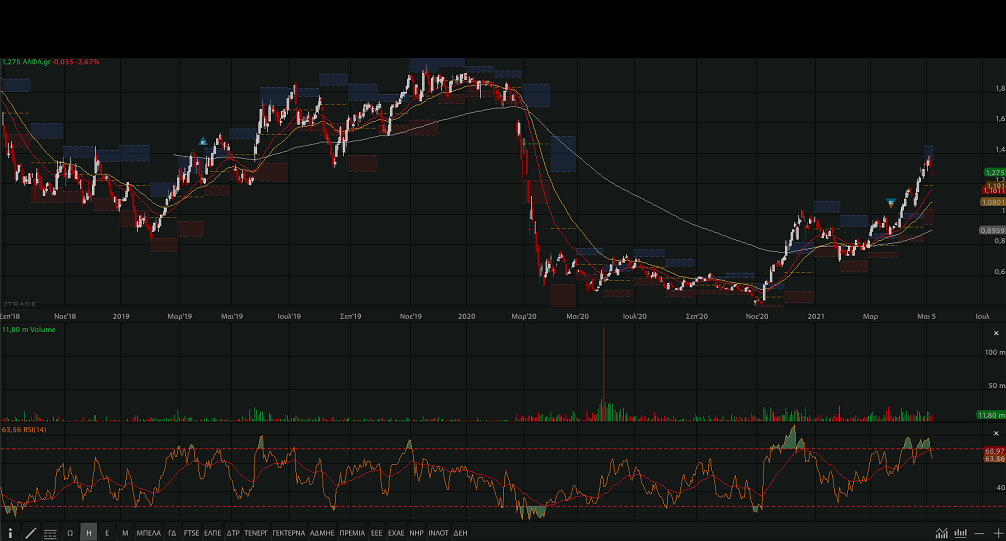Image resolution: width=1006 pixels, height=541 pixels.
Task: Zoom in with the plus icon
Action: pyautogui.click(x=997, y=533)
